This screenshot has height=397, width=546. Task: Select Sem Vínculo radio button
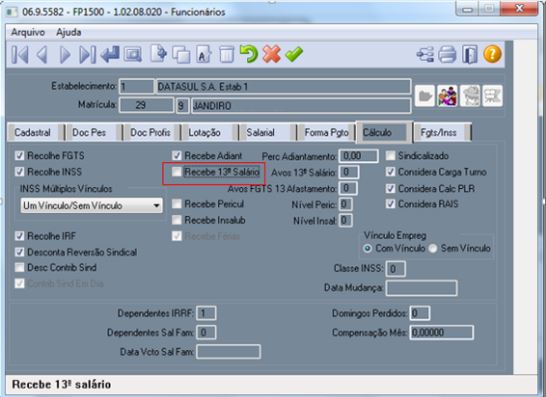433,249
